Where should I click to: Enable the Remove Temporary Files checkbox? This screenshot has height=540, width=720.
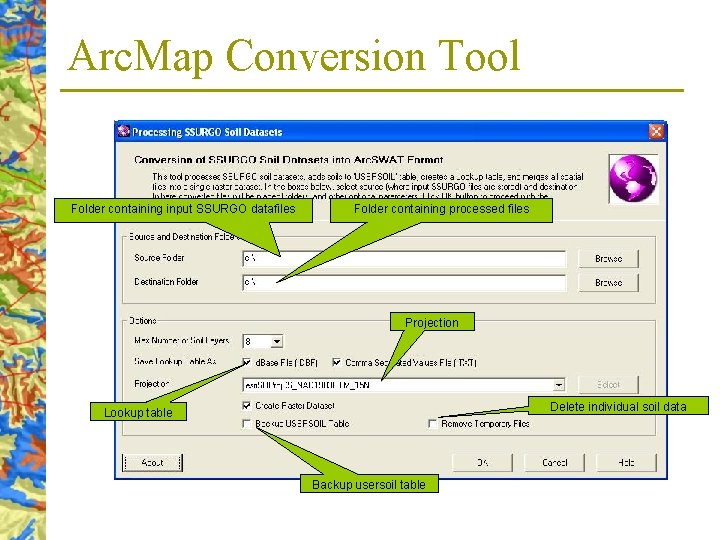point(433,423)
